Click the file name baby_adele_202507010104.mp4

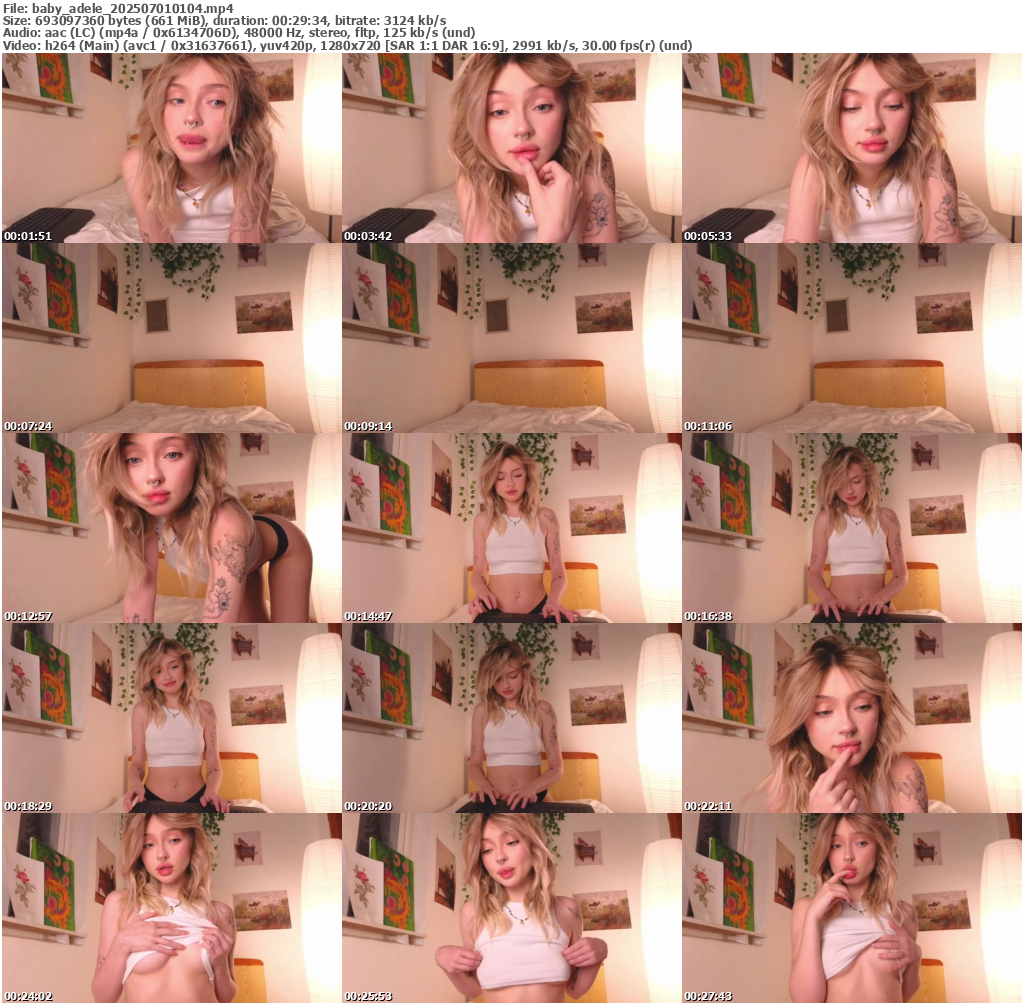click(133, 8)
